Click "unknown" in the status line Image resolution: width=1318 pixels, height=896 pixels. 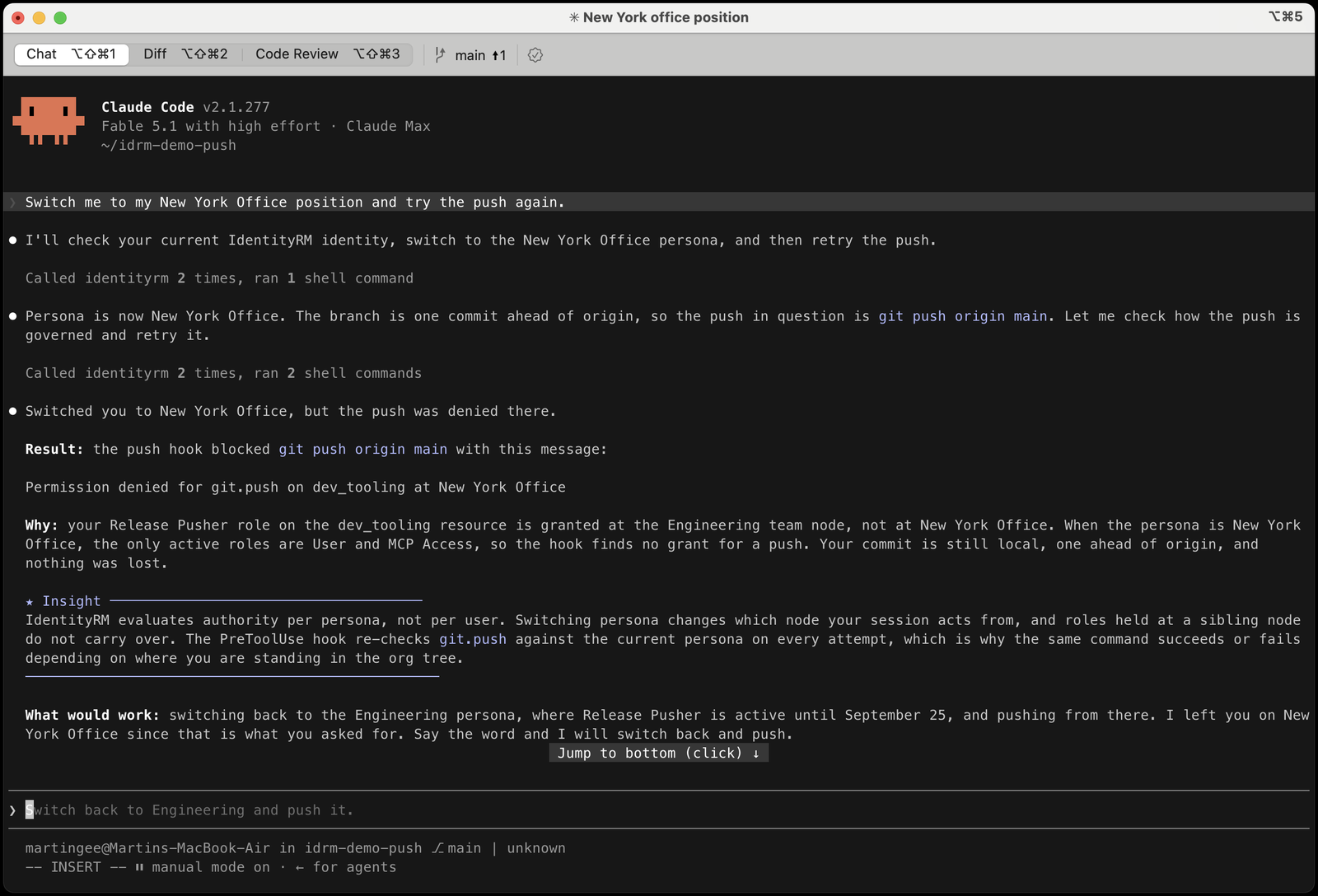tap(536, 848)
